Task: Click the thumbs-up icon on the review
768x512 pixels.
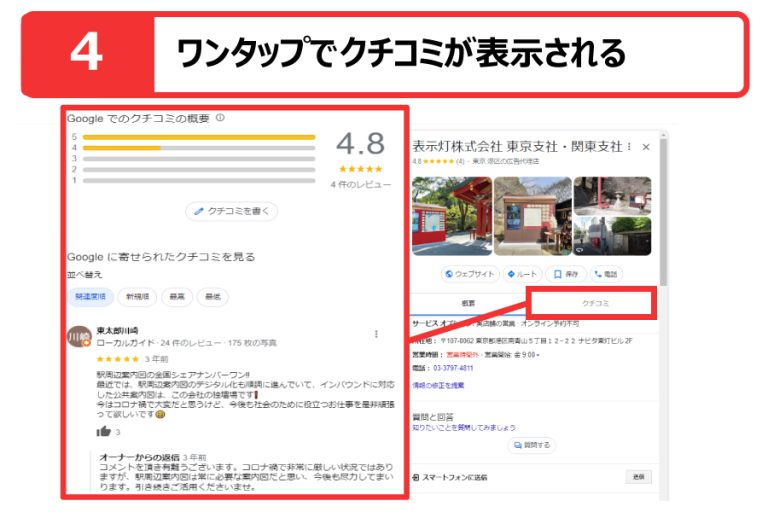Action: click(x=103, y=431)
